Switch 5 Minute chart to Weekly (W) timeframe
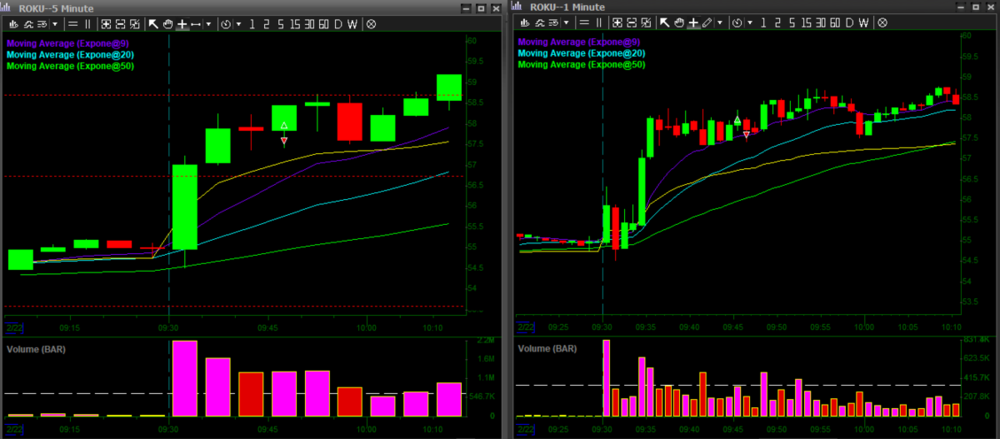The width and height of the screenshot is (1000, 439). pos(352,23)
